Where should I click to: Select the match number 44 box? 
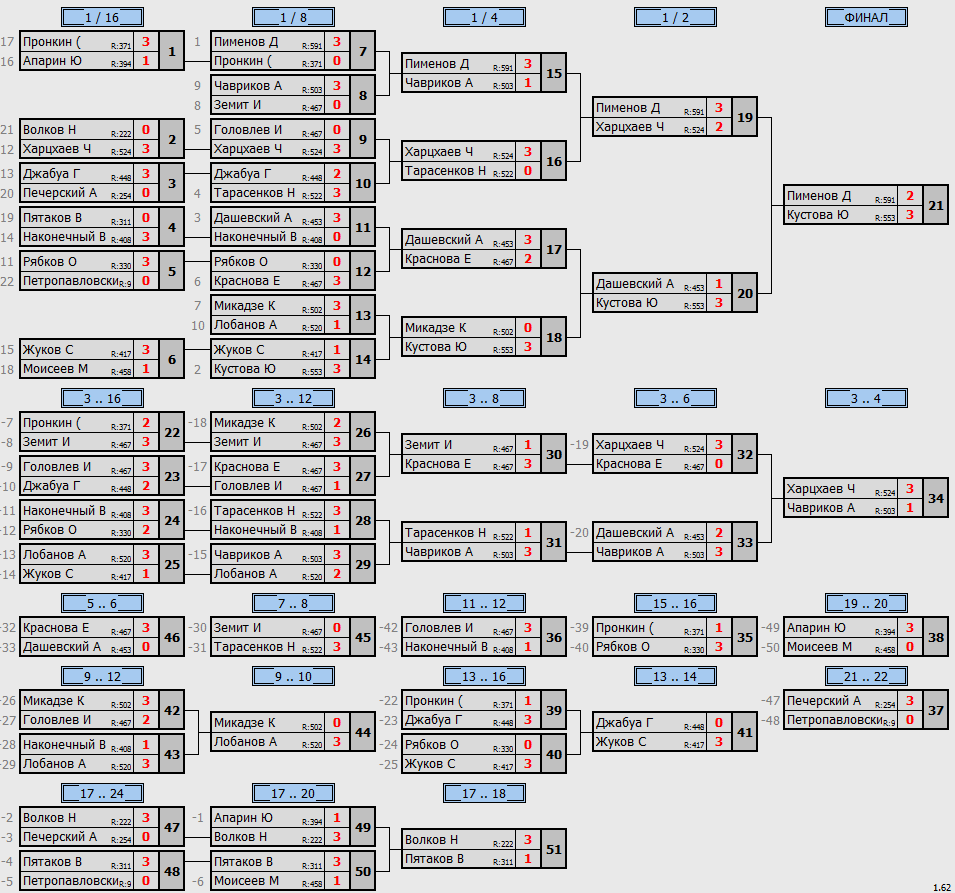tap(362, 732)
